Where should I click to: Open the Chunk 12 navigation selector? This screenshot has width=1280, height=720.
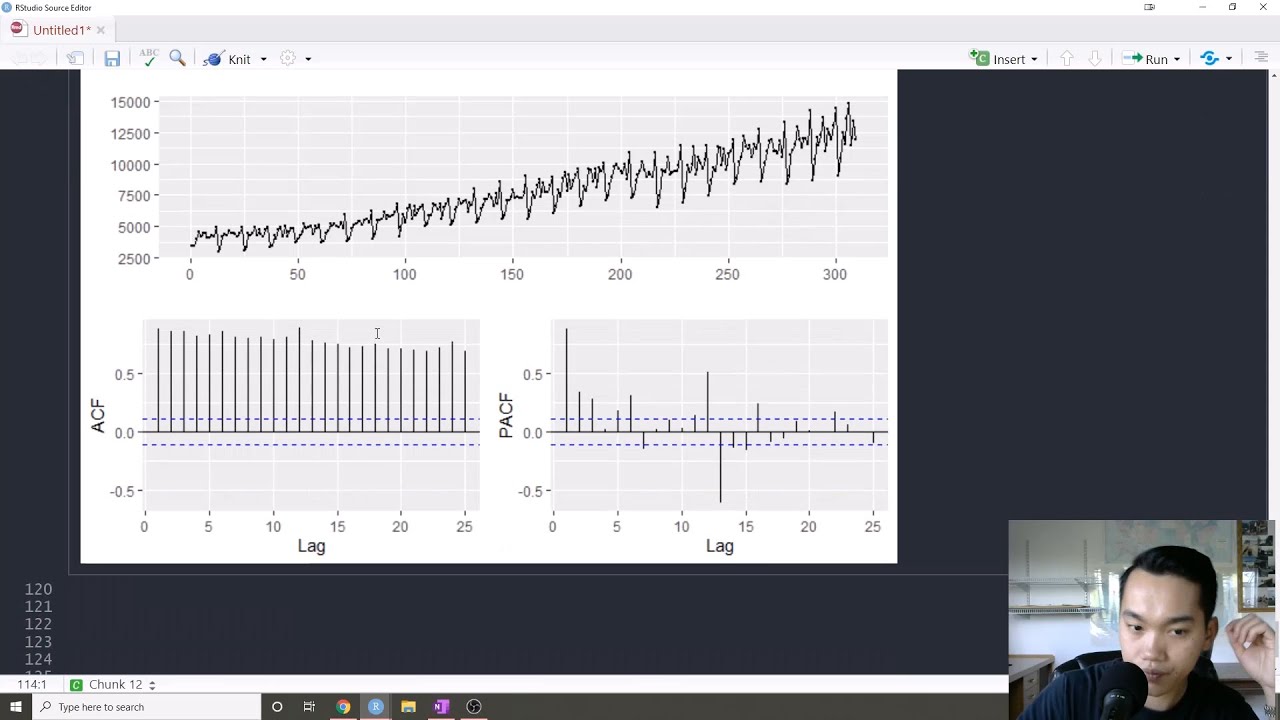tap(113, 685)
